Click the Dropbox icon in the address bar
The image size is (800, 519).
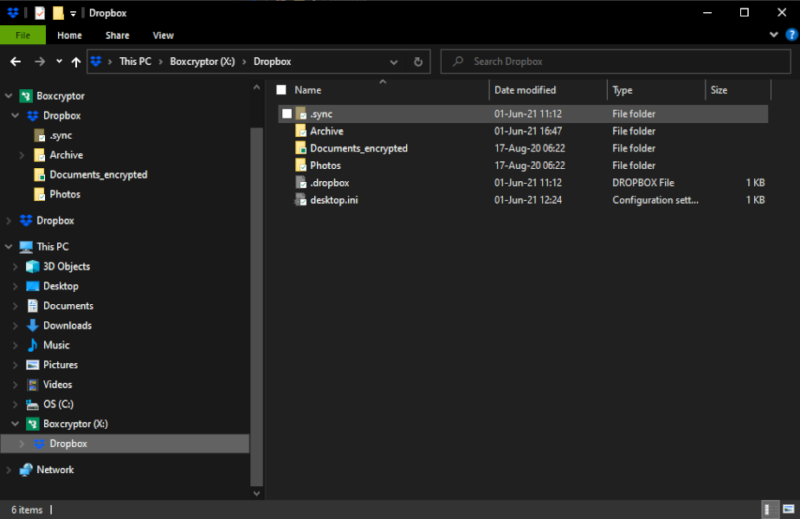click(96, 61)
